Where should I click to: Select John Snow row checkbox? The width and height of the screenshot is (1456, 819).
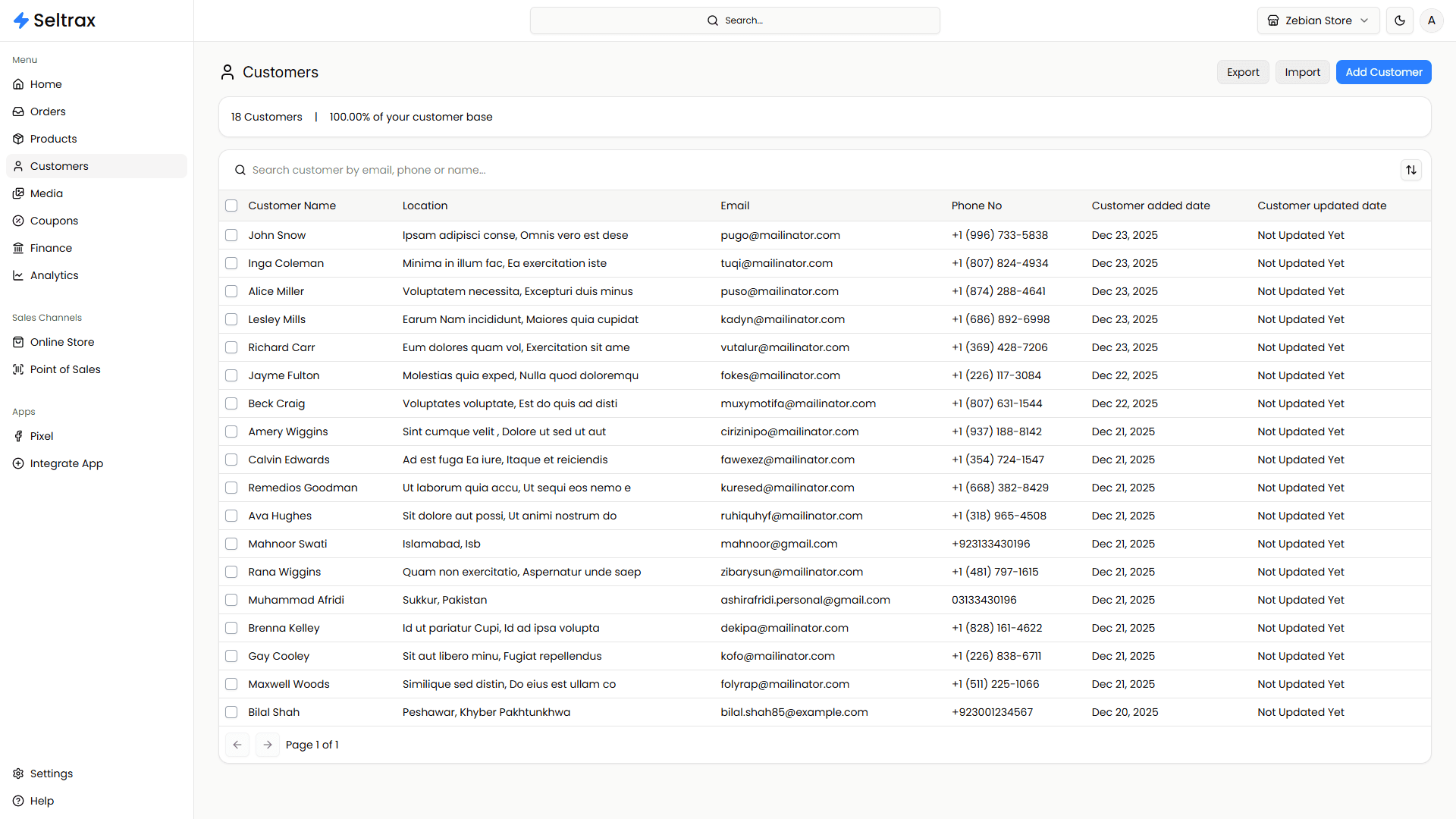pos(231,235)
